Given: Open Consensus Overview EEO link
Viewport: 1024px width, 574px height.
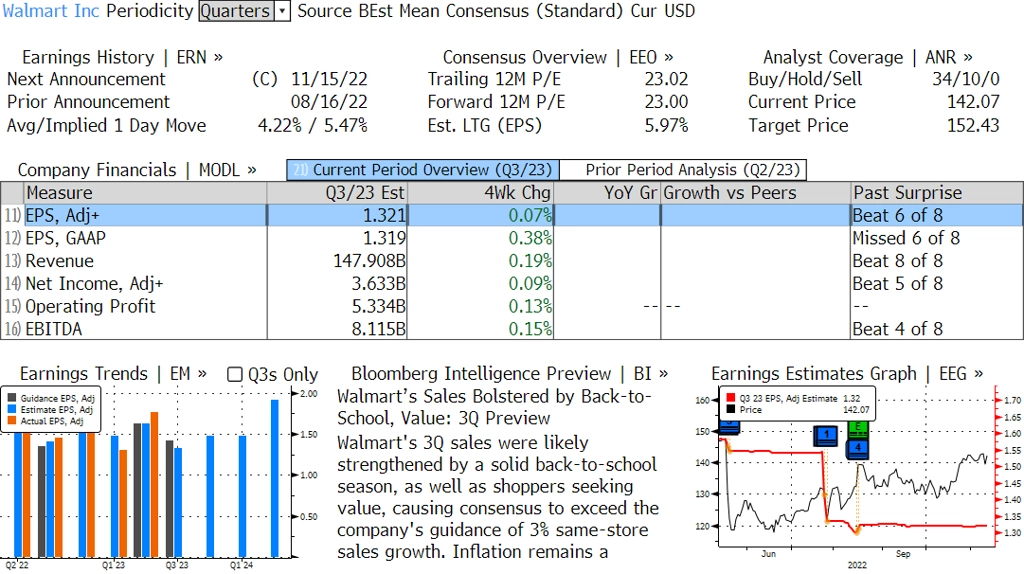Looking at the screenshot, I should [558, 57].
